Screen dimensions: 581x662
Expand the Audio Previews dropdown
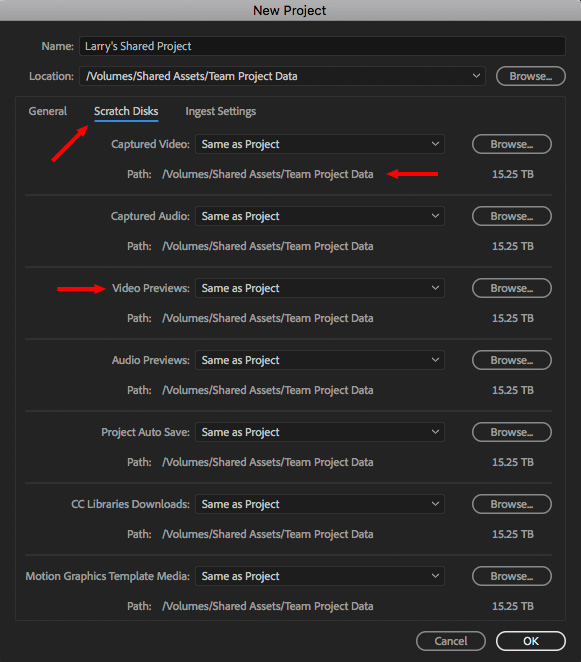coord(320,360)
